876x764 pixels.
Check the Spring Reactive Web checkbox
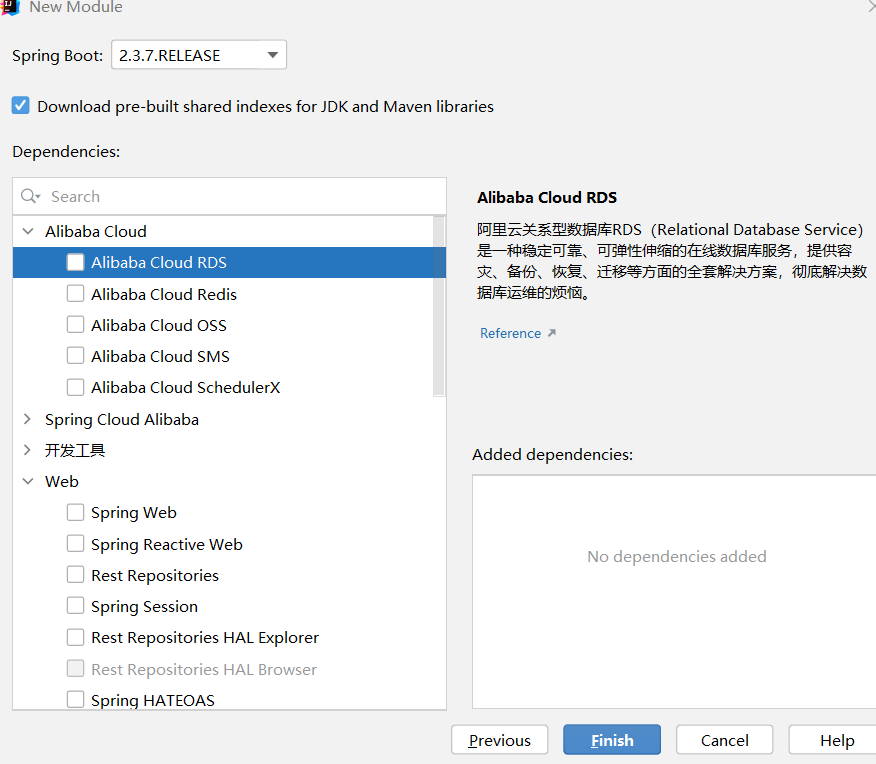pyautogui.click(x=75, y=543)
